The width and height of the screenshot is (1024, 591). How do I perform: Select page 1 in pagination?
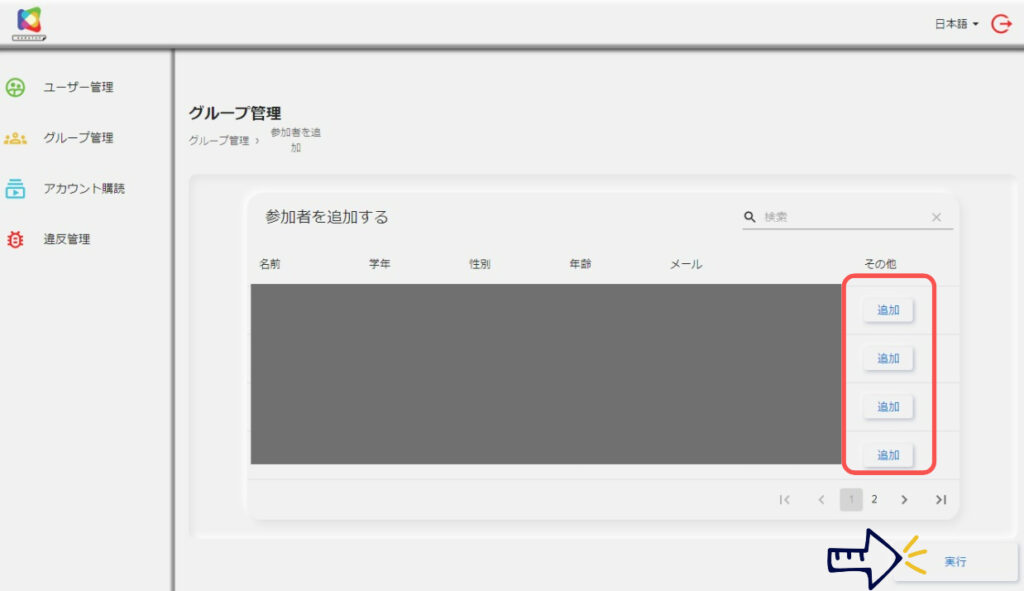click(x=851, y=500)
